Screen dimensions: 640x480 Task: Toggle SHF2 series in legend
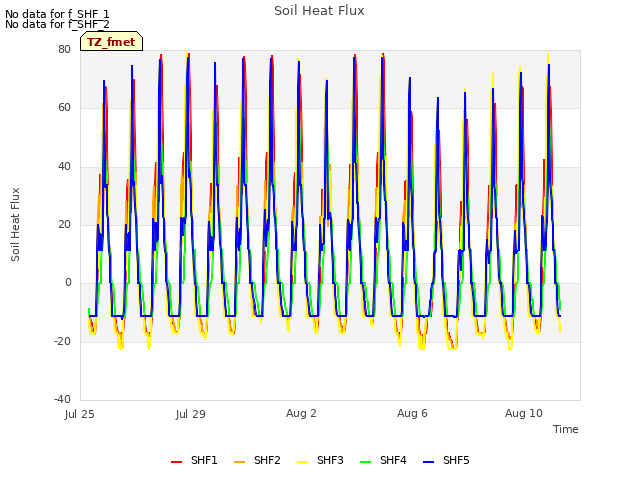click(257, 460)
